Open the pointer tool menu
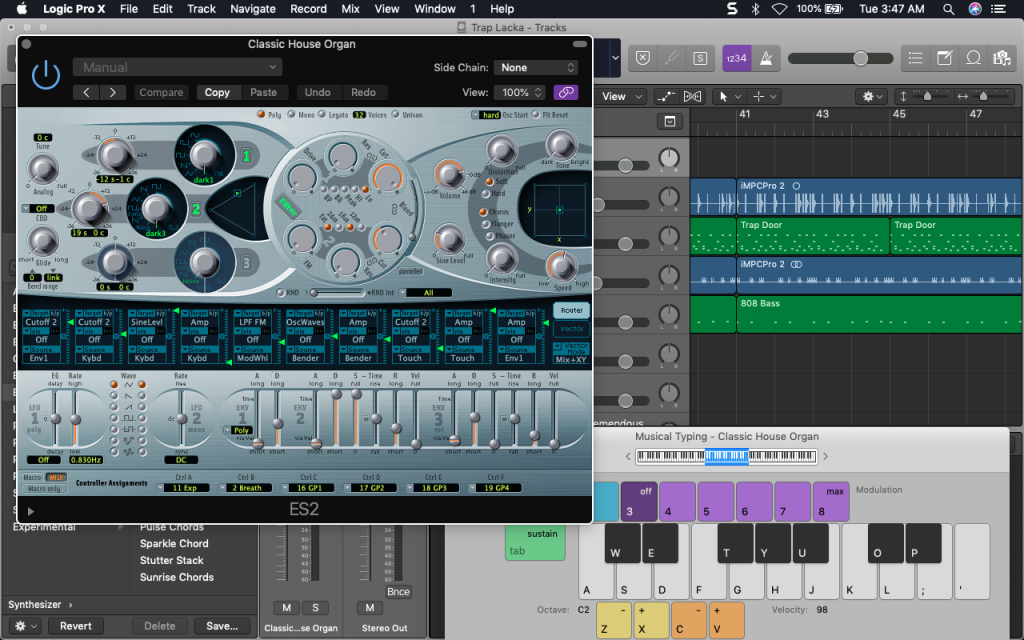The height and width of the screenshot is (640, 1024). click(x=729, y=97)
